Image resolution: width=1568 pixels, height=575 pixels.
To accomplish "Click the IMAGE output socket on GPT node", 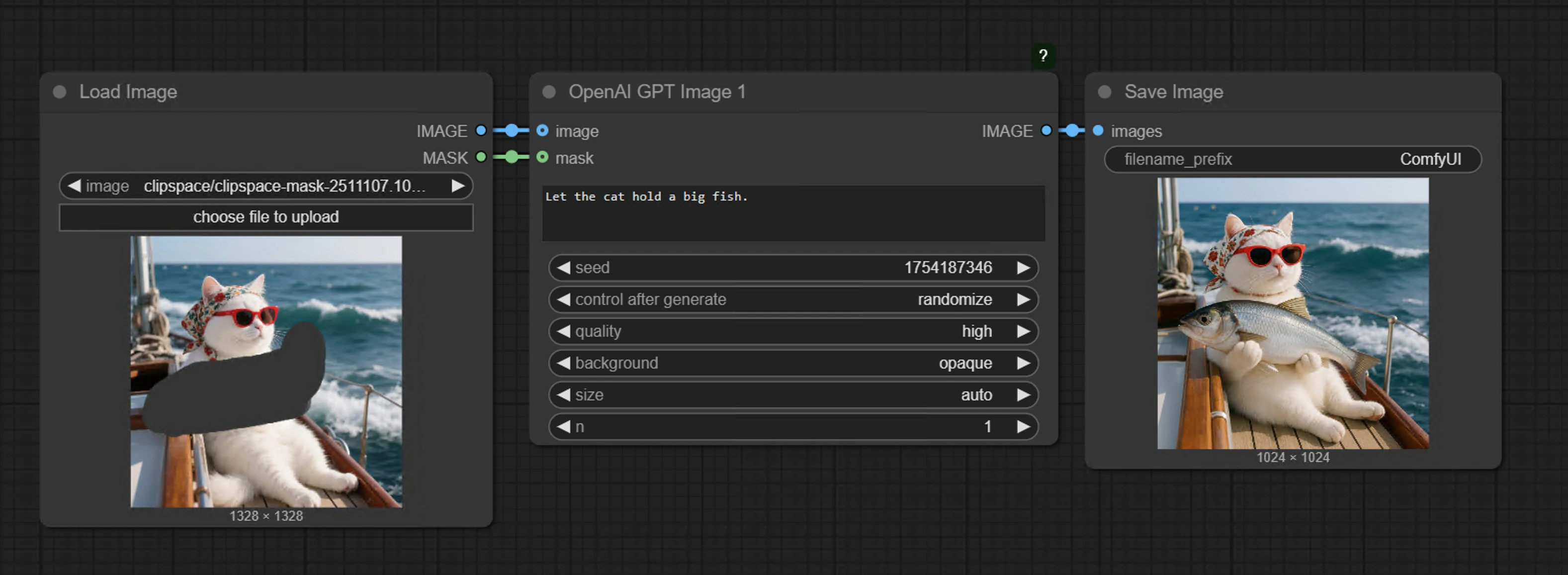I will click(1046, 130).
